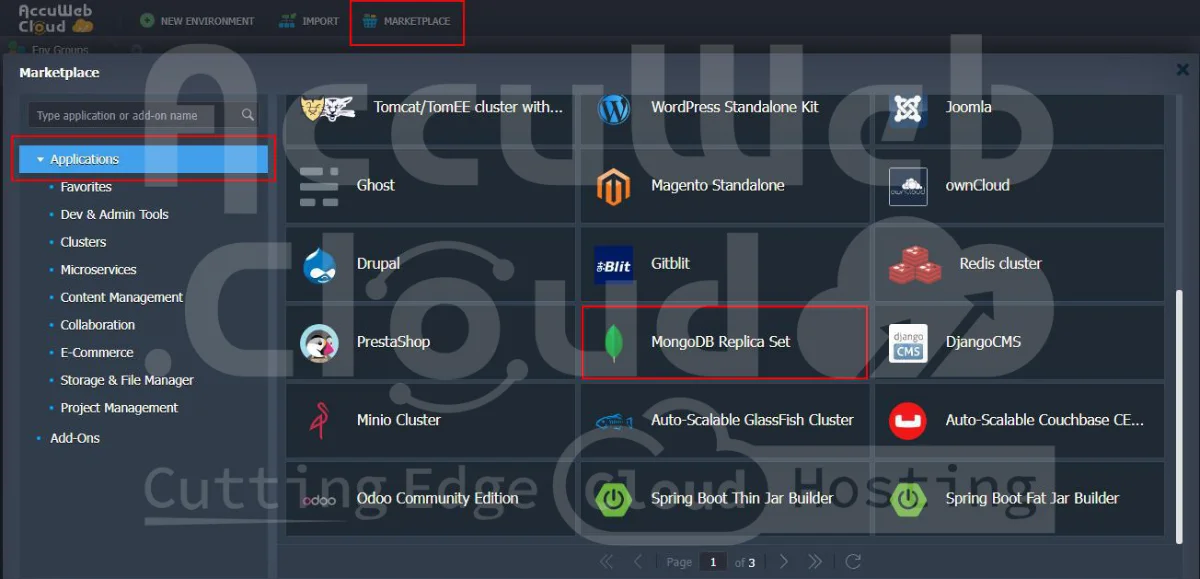The height and width of the screenshot is (579, 1200).
Task: Go to the first page arrow
Action: tap(606, 562)
